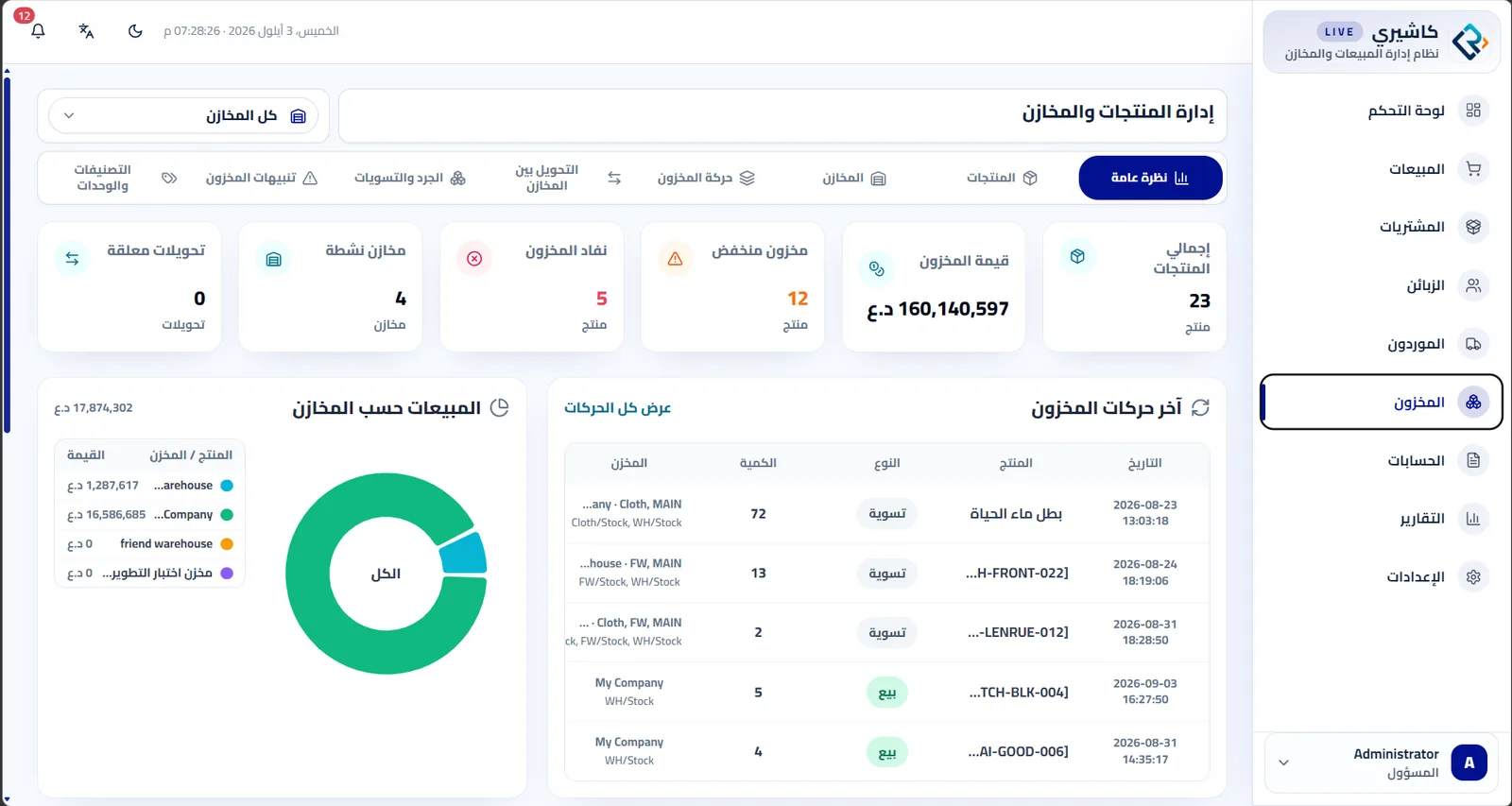Switch to حركة المخزون stock movement tab
Viewport: 1512px width, 806px height.
coord(706,178)
